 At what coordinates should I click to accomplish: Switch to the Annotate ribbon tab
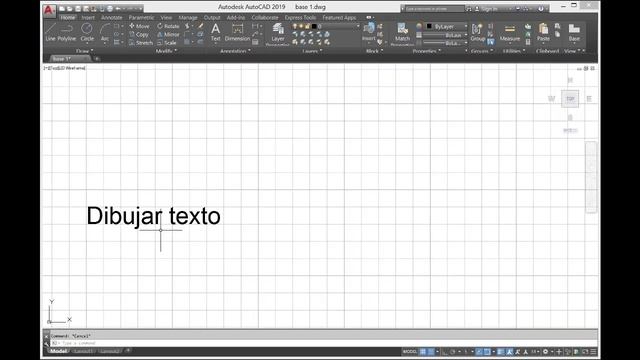click(x=111, y=18)
